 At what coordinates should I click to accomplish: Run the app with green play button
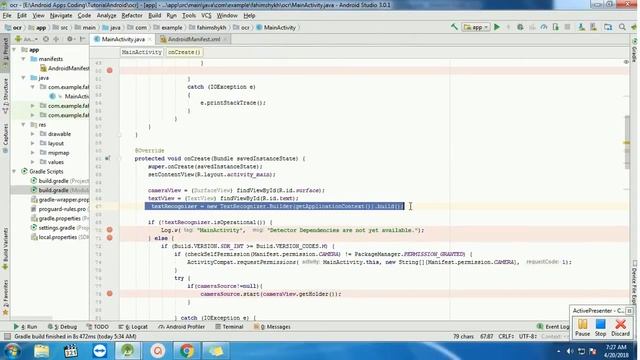(x=497, y=27)
